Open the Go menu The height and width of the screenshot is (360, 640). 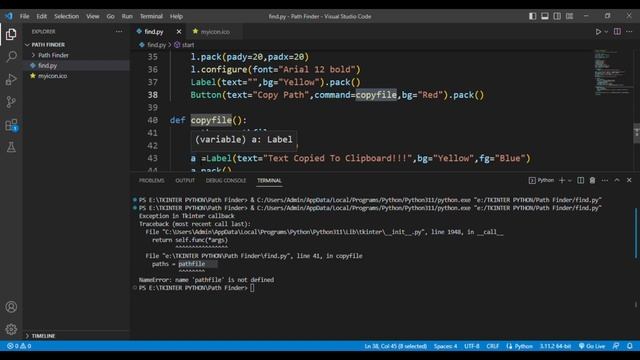pyautogui.click(x=111, y=16)
